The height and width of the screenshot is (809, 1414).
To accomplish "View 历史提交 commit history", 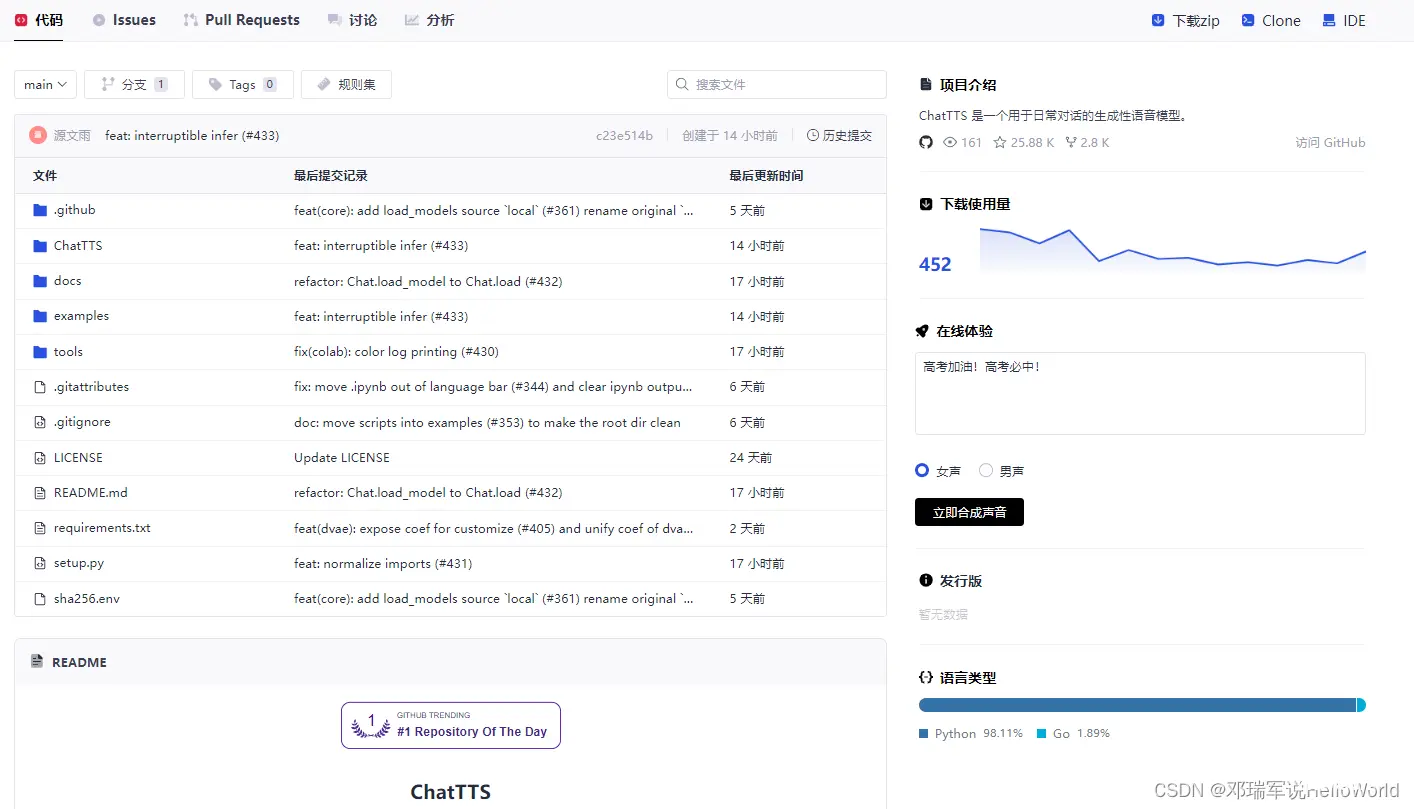I will point(839,136).
